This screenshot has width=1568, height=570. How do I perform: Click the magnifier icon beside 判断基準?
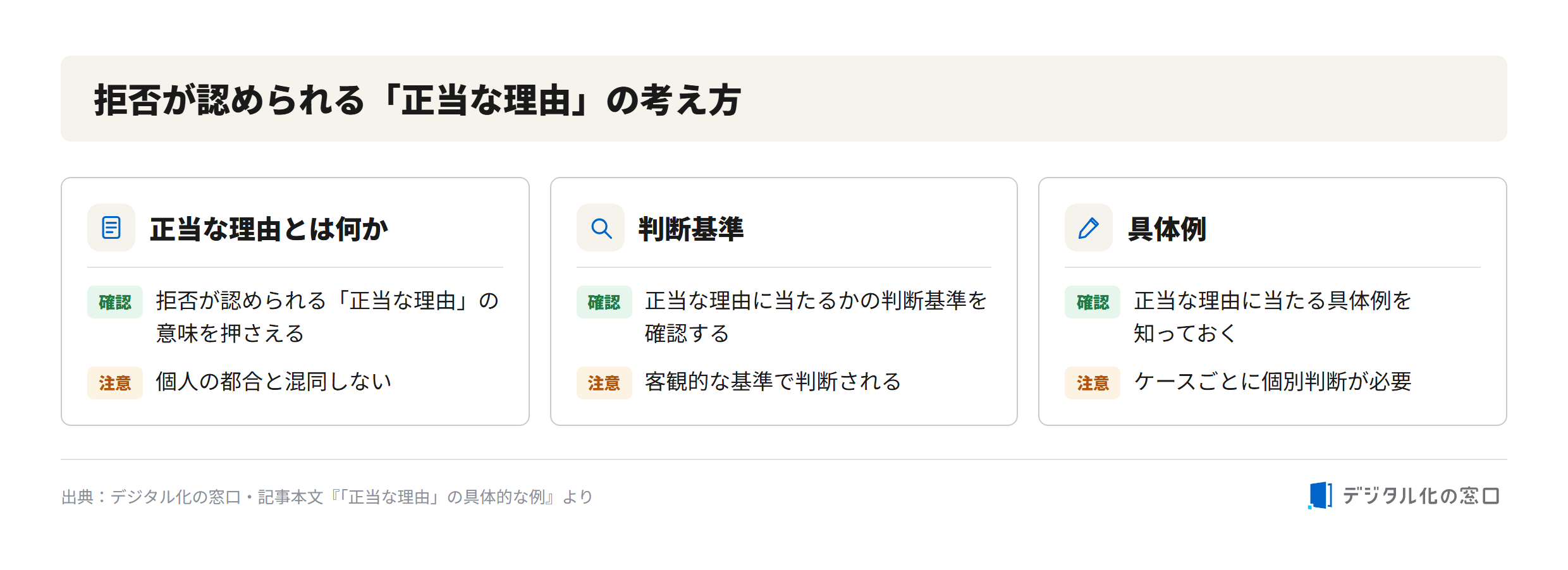(601, 227)
